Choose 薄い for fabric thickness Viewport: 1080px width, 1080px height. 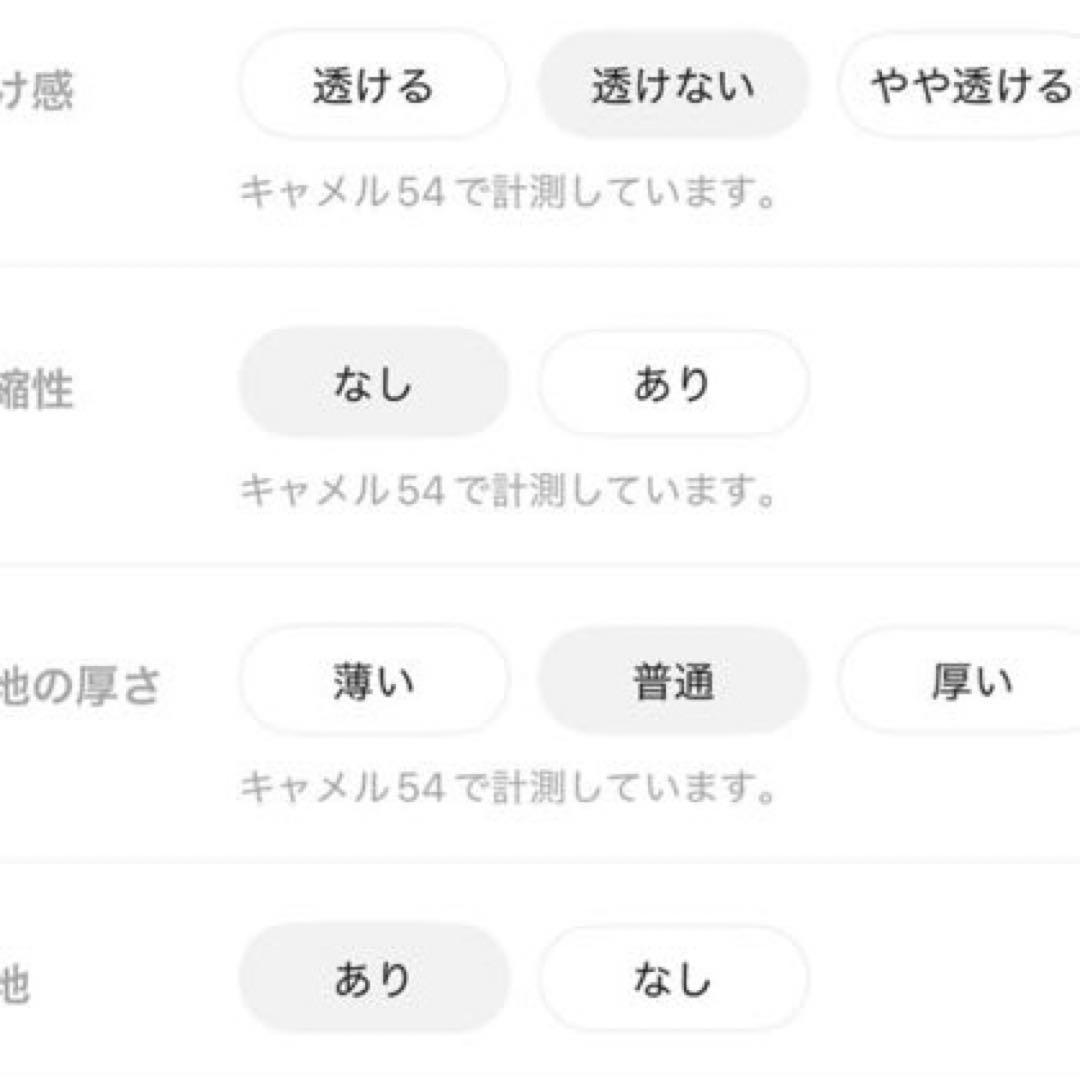pyautogui.click(x=373, y=681)
